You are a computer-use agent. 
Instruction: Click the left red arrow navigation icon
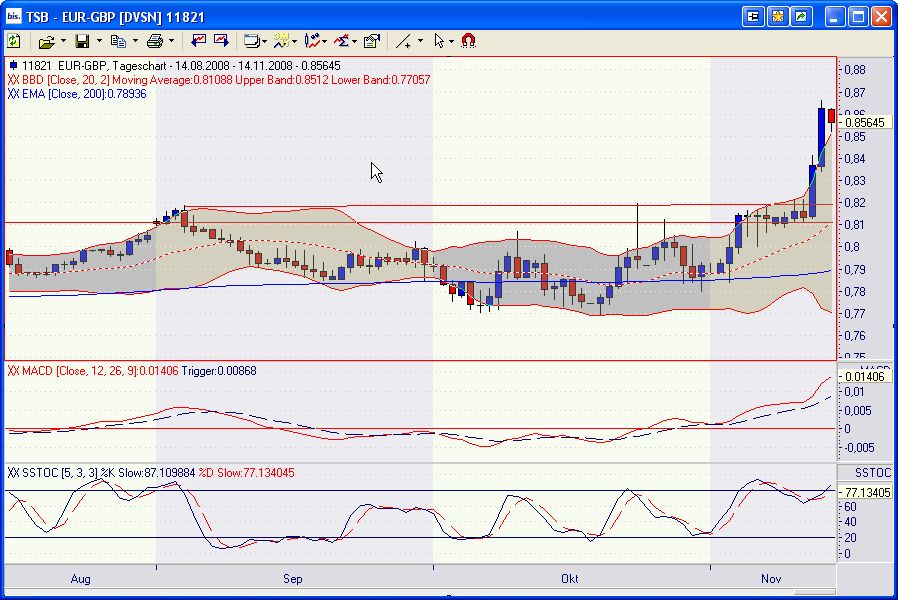pyautogui.click(x=198, y=41)
